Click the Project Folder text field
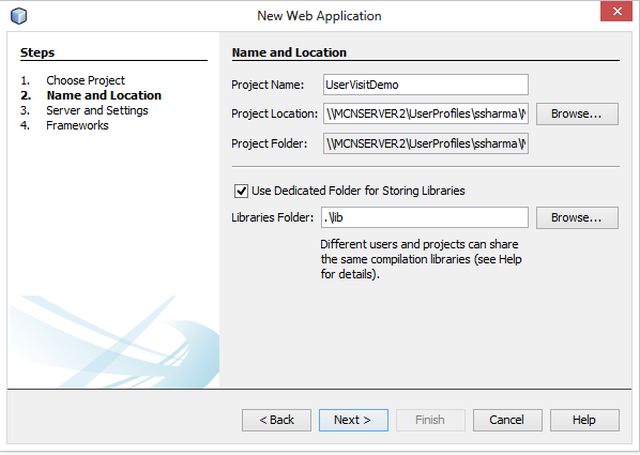This screenshot has height=455, width=640. pyautogui.click(x=425, y=143)
